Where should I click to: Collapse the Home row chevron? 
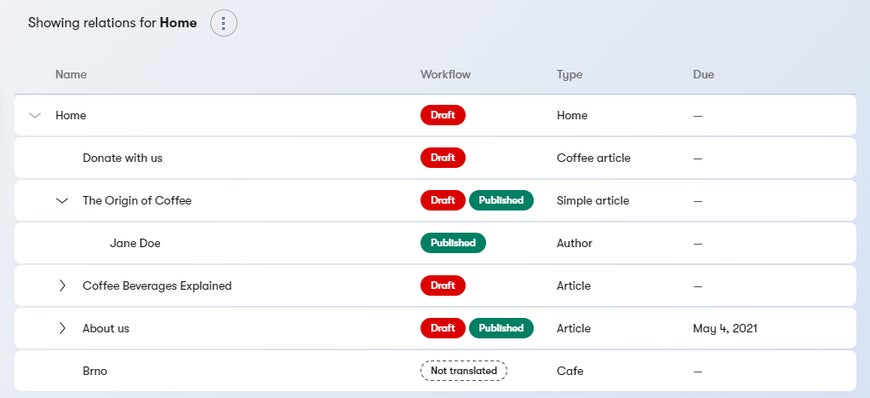[35, 115]
